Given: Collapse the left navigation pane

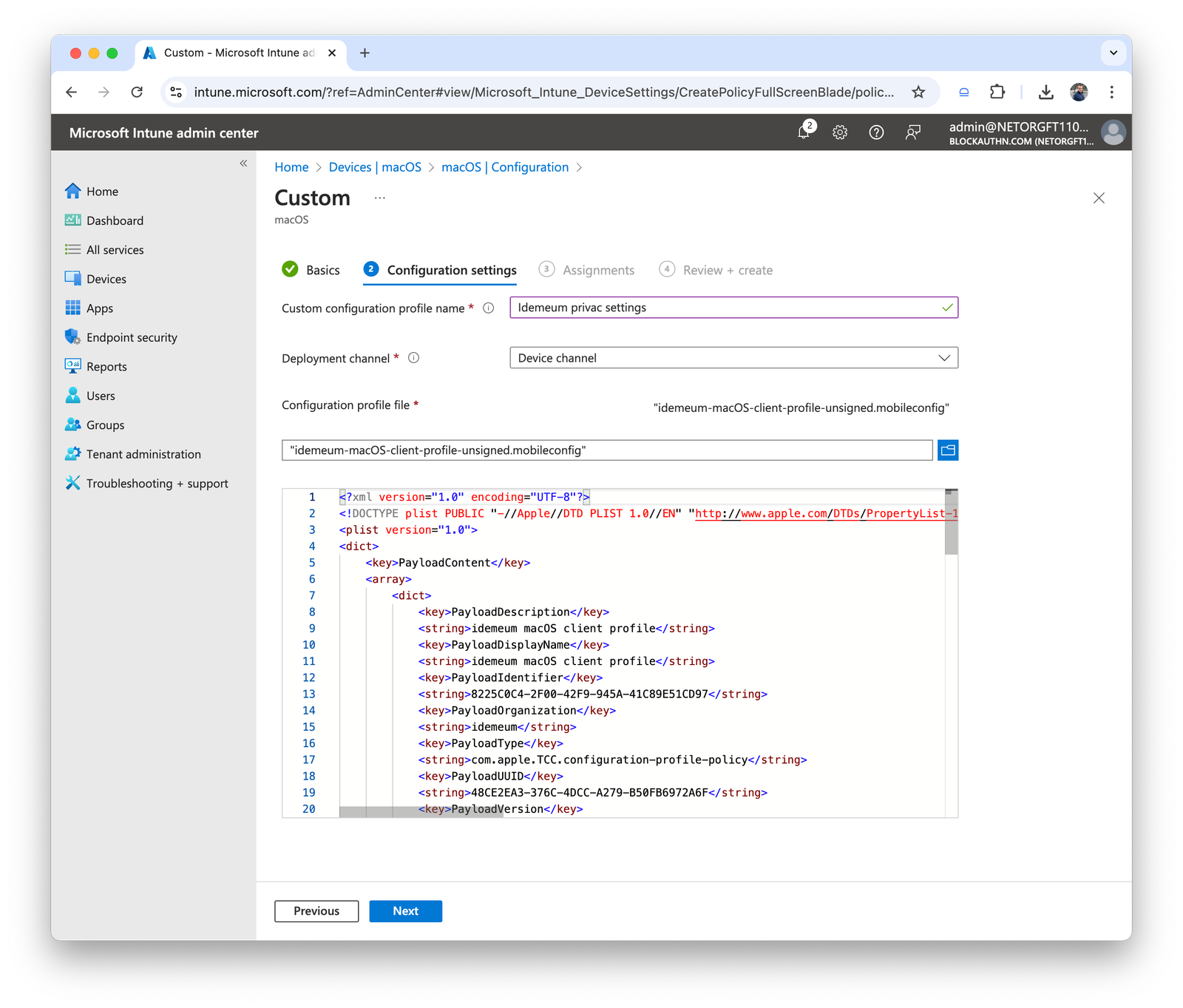Looking at the screenshot, I should pyautogui.click(x=243, y=163).
